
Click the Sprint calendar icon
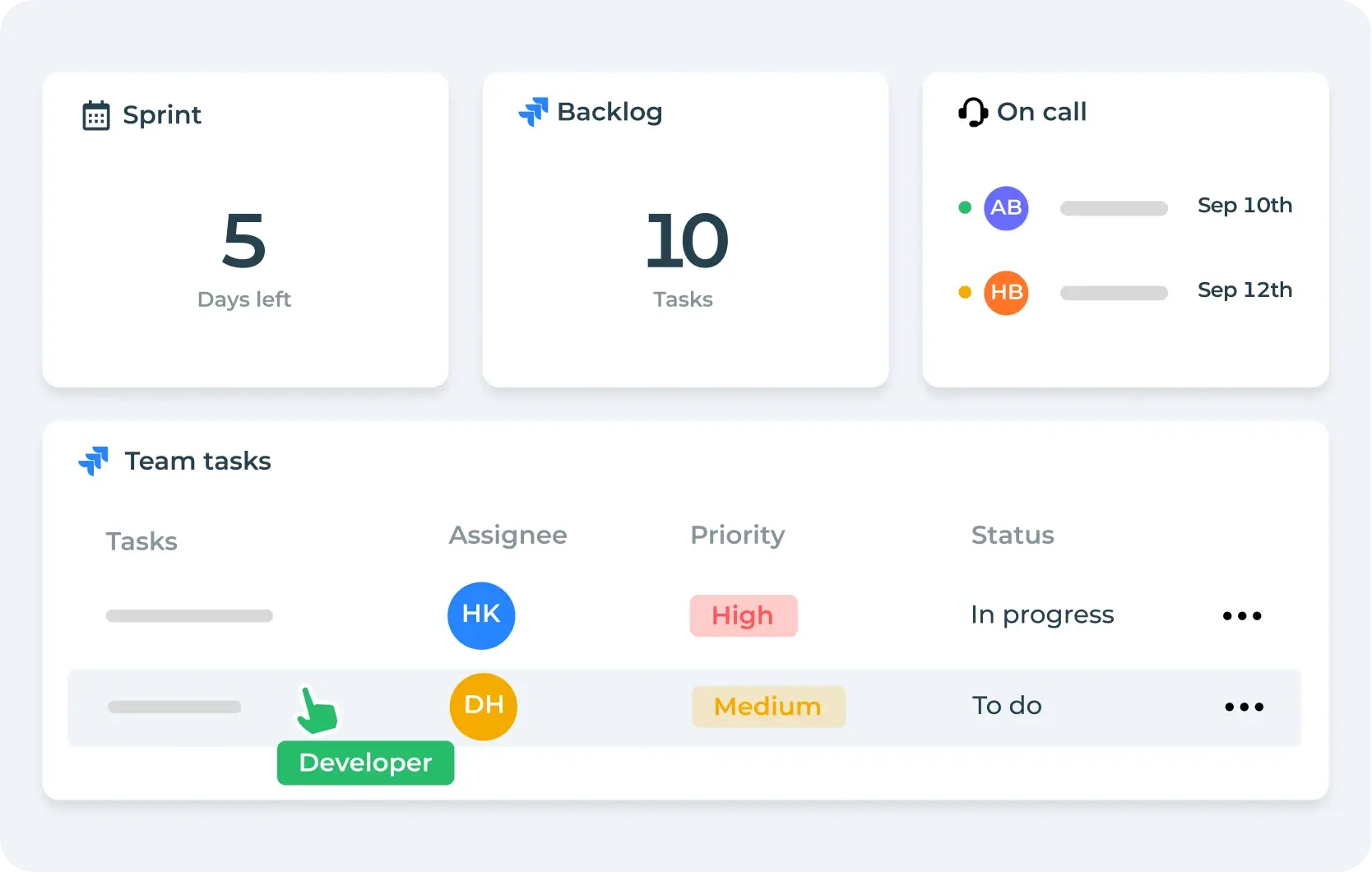(96, 115)
